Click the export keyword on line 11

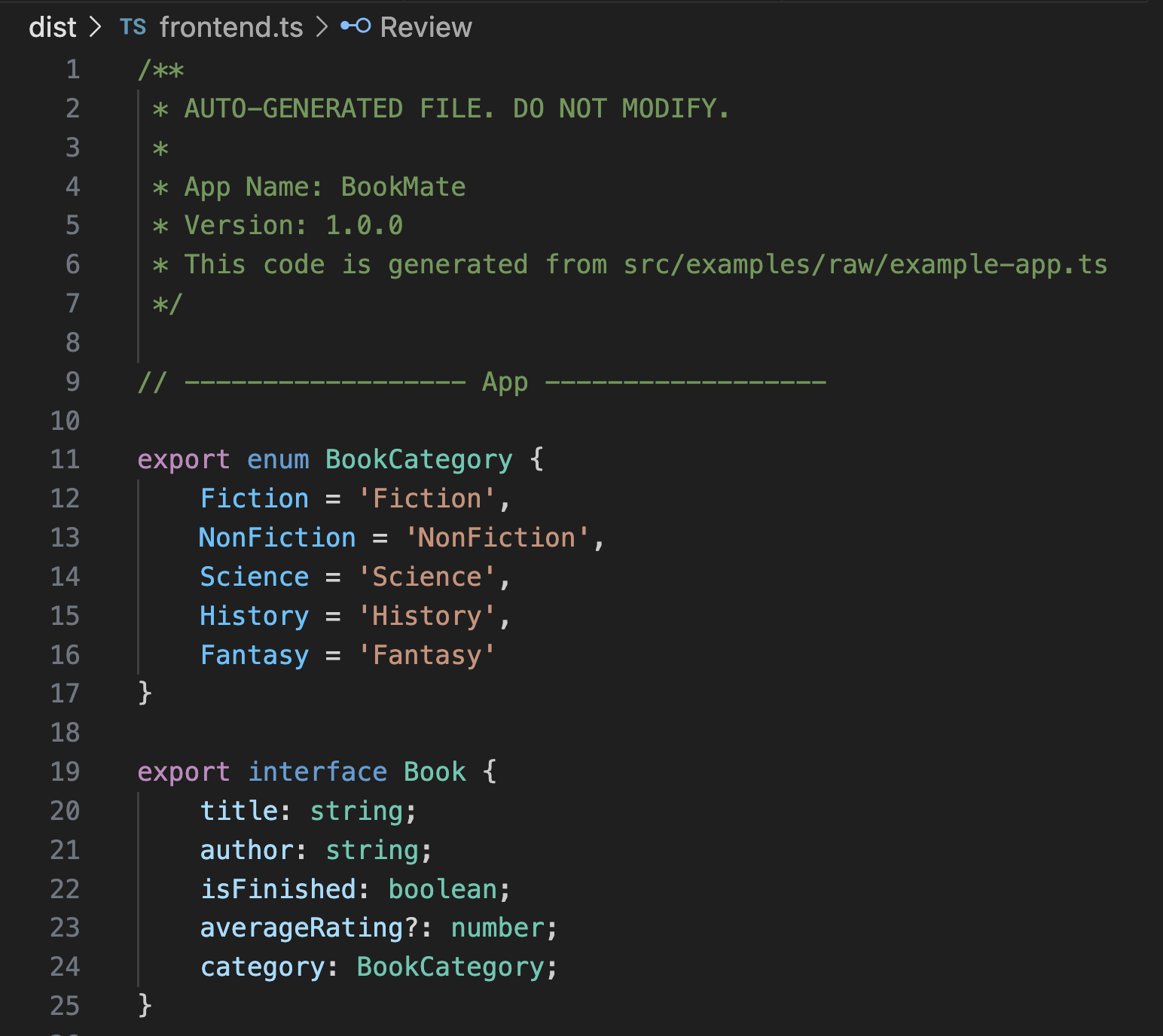click(x=184, y=459)
